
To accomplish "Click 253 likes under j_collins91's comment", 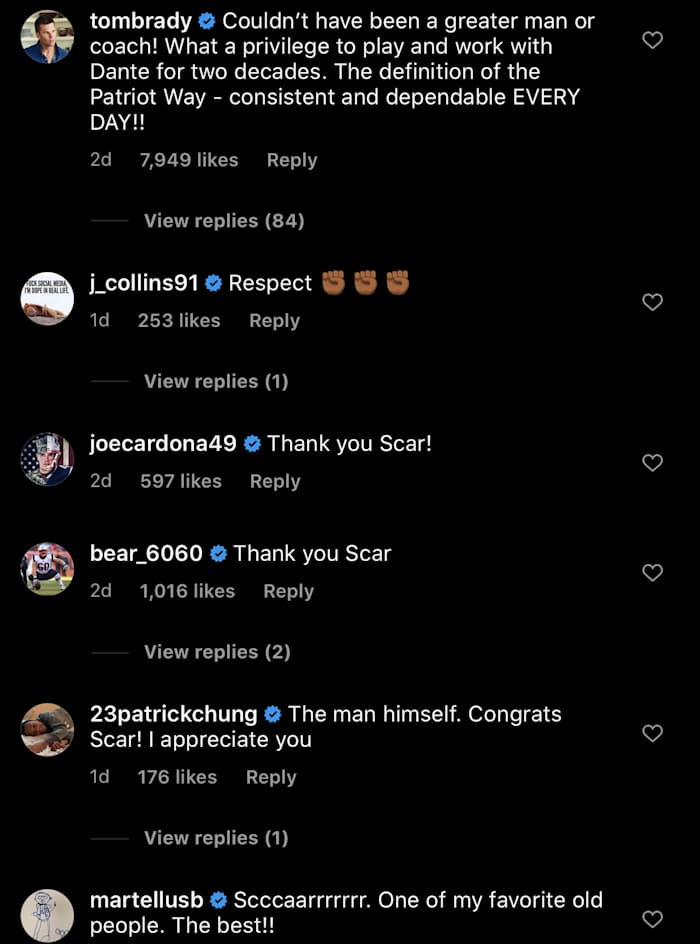I will (180, 321).
